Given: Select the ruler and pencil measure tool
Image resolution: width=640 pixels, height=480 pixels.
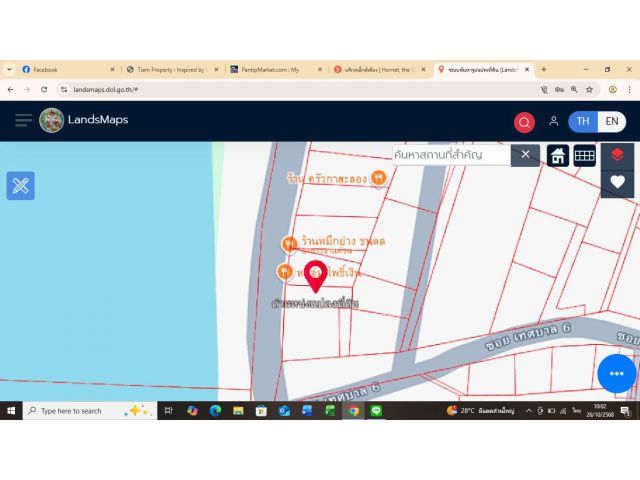Looking at the screenshot, I should [x=21, y=185].
